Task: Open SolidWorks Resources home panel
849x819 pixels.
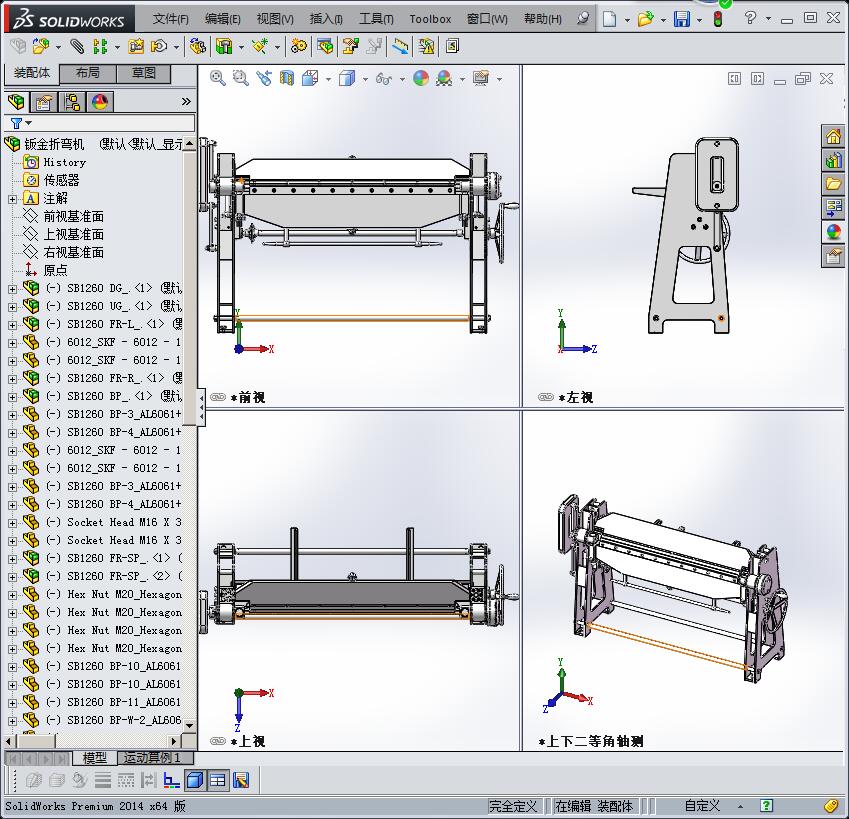Action: click(x=833, y=136)
